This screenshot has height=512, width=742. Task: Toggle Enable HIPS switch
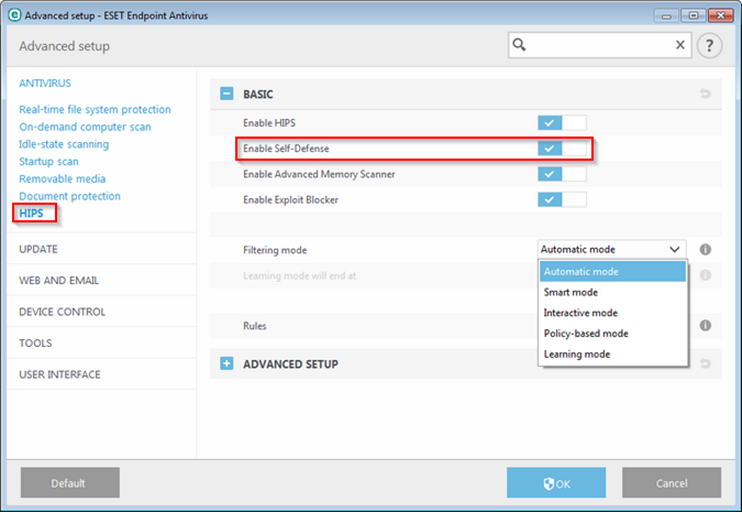[x=562, y=123]
